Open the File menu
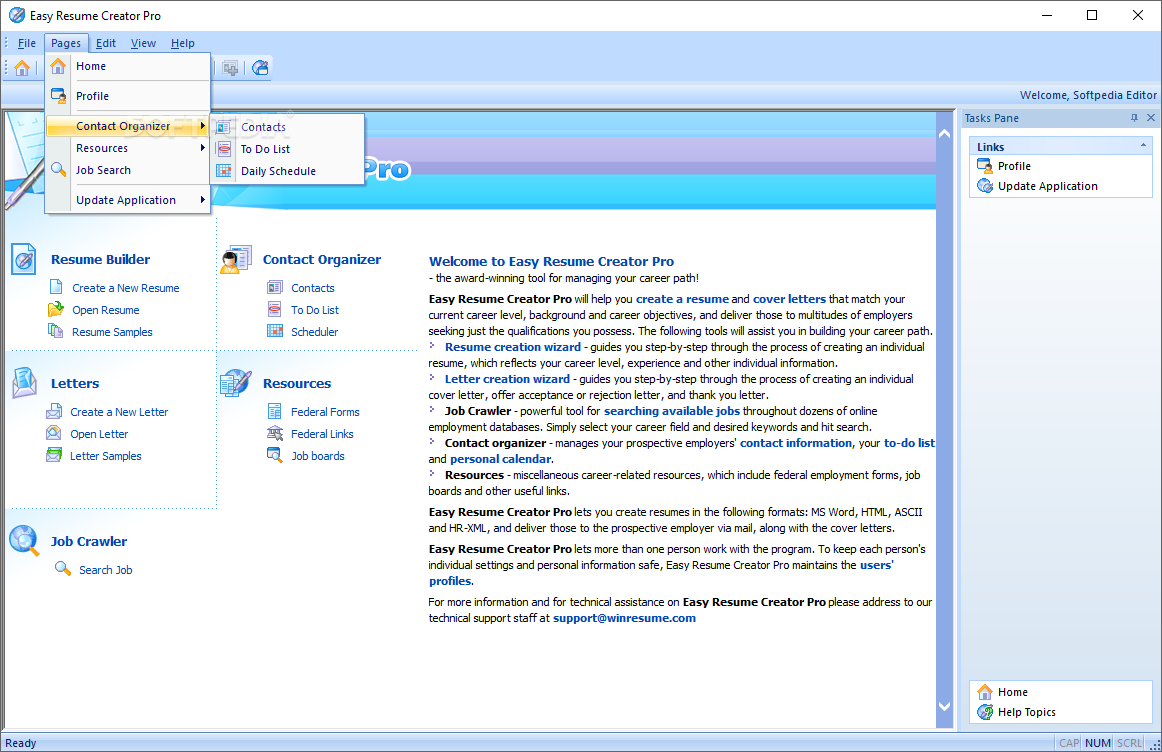1162x752 pixels. click(x=27, y=43)
